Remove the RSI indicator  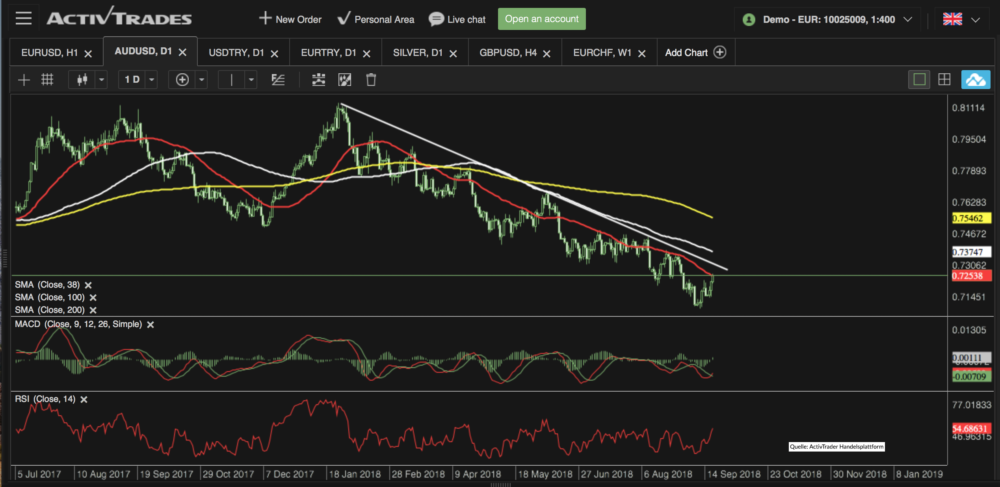click(x=84, y=399)
